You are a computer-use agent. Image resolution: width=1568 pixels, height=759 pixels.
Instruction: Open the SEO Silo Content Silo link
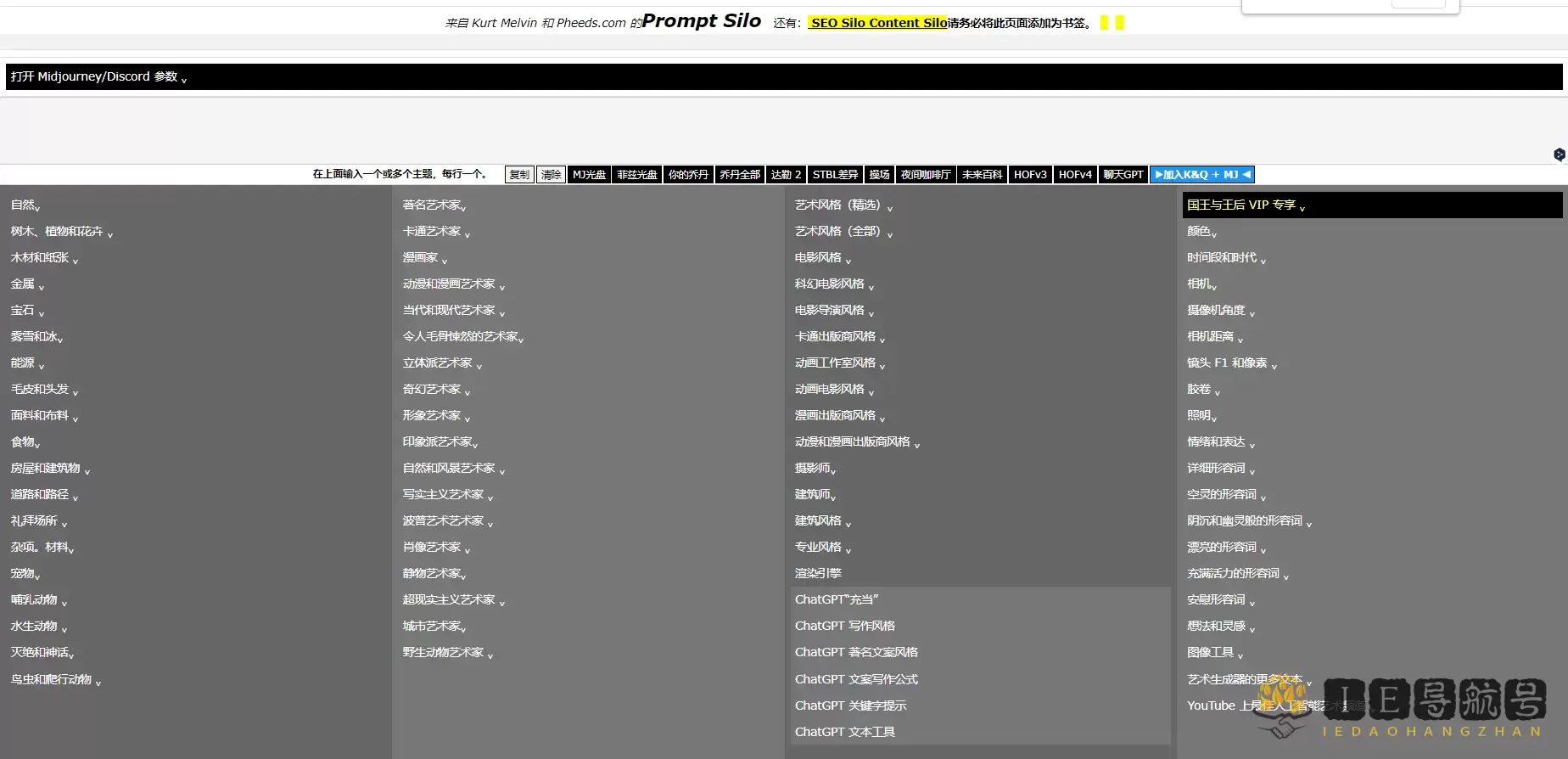click(x=877, y=23)
